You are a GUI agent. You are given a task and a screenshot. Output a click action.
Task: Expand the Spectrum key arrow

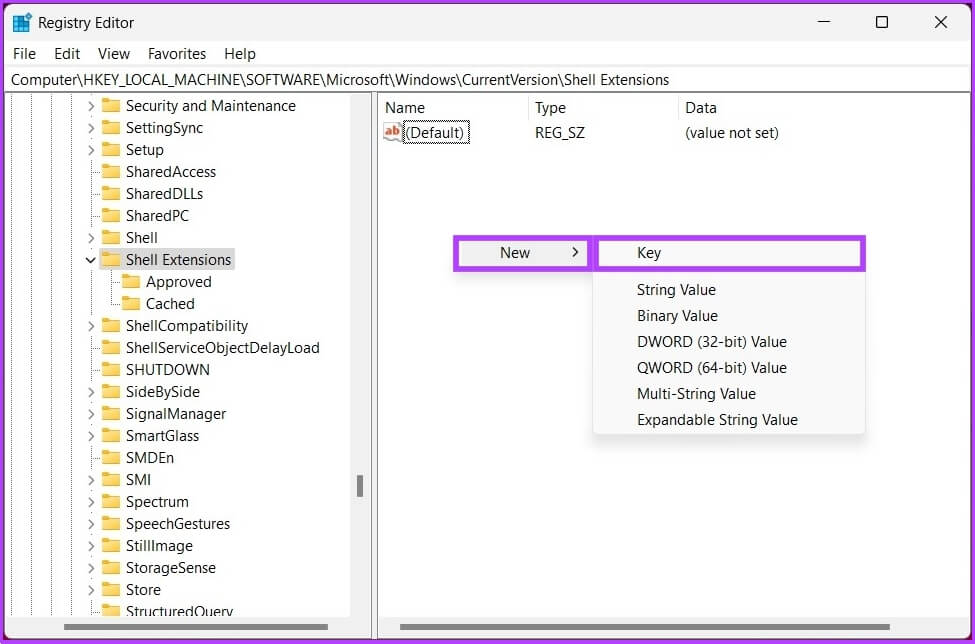click(91, 502)
